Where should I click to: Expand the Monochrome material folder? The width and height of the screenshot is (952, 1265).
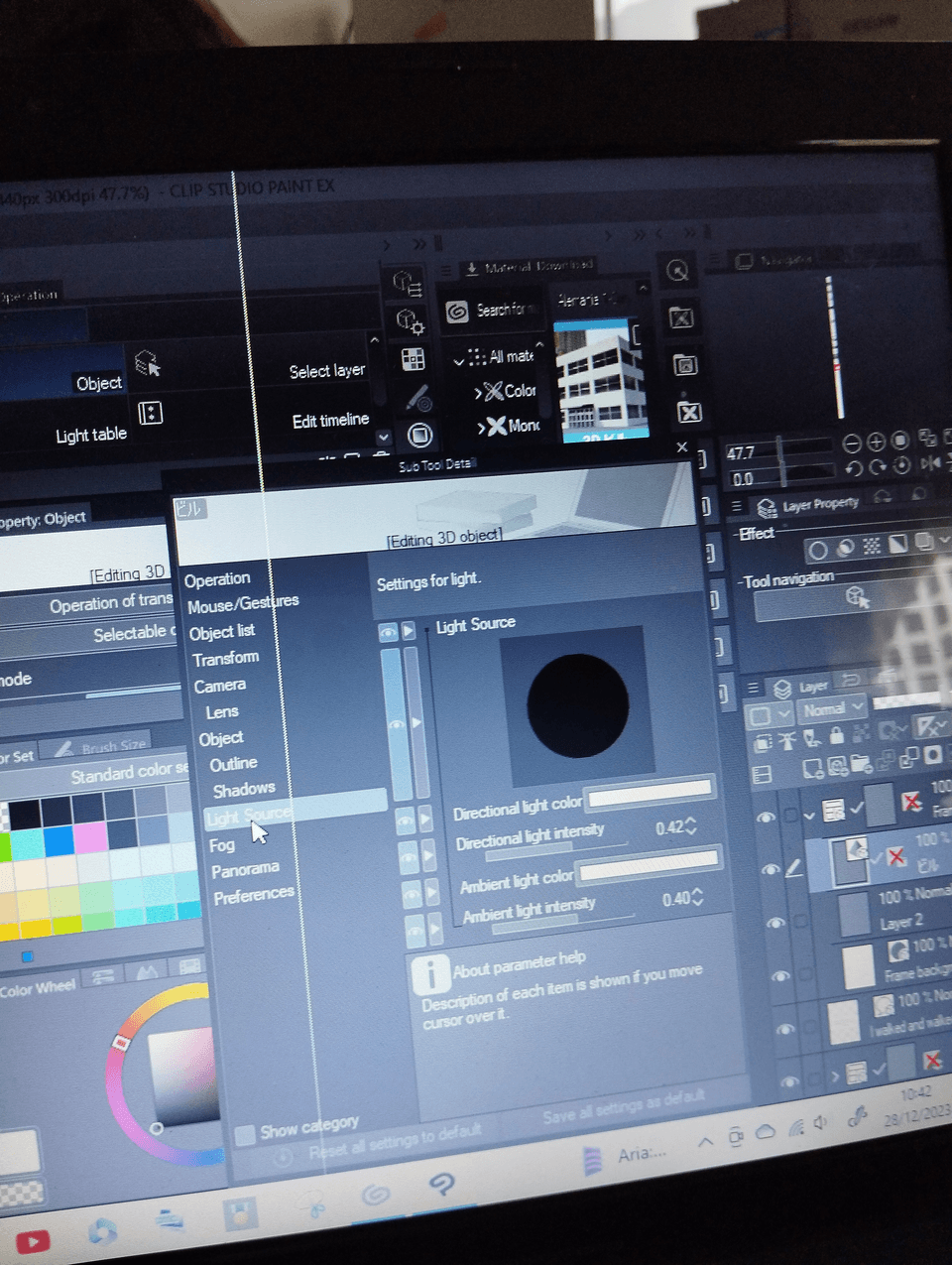(x=482, y=428)
